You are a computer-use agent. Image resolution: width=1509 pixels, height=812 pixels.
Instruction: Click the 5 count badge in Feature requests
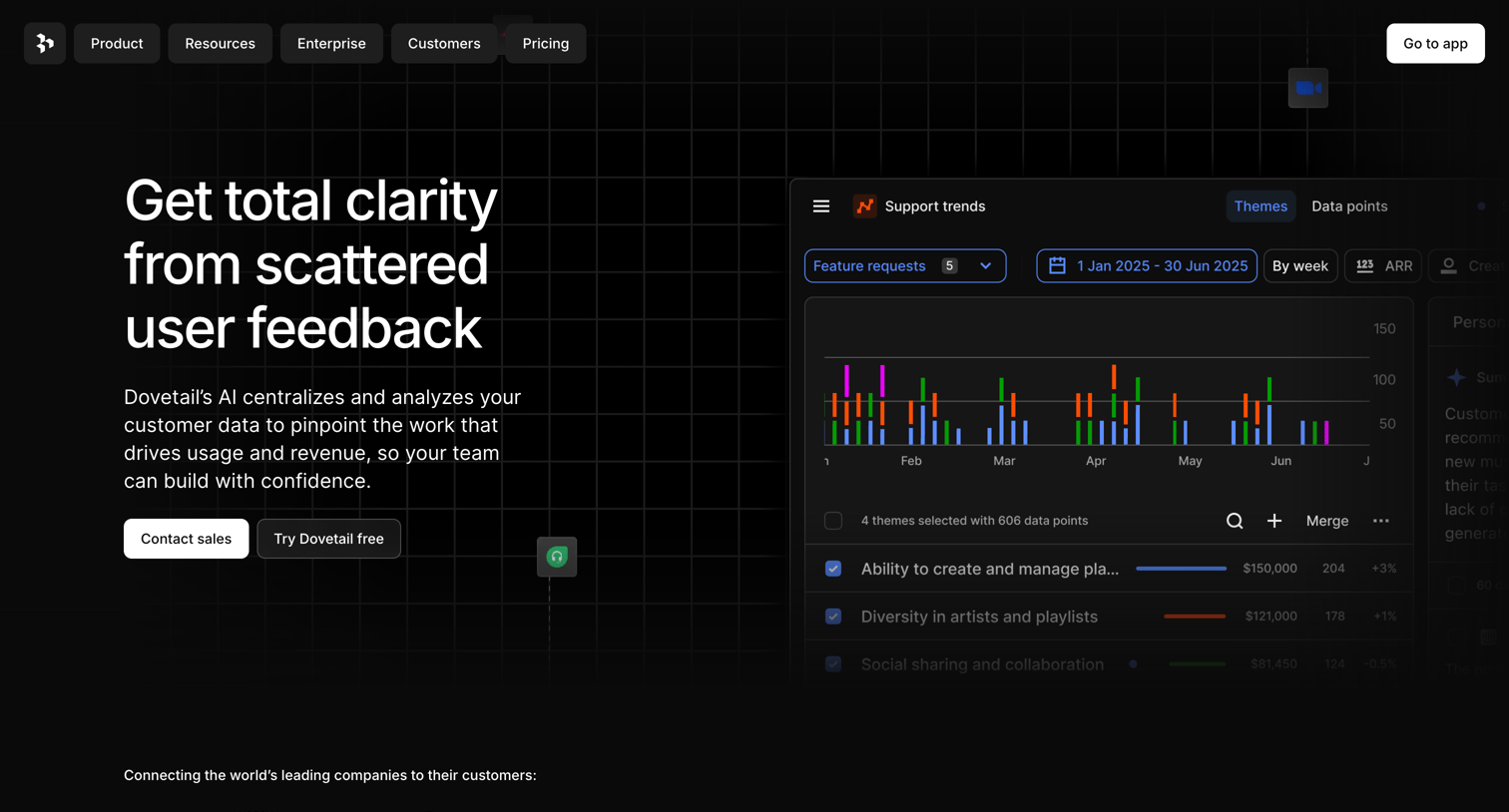(950, 266)
